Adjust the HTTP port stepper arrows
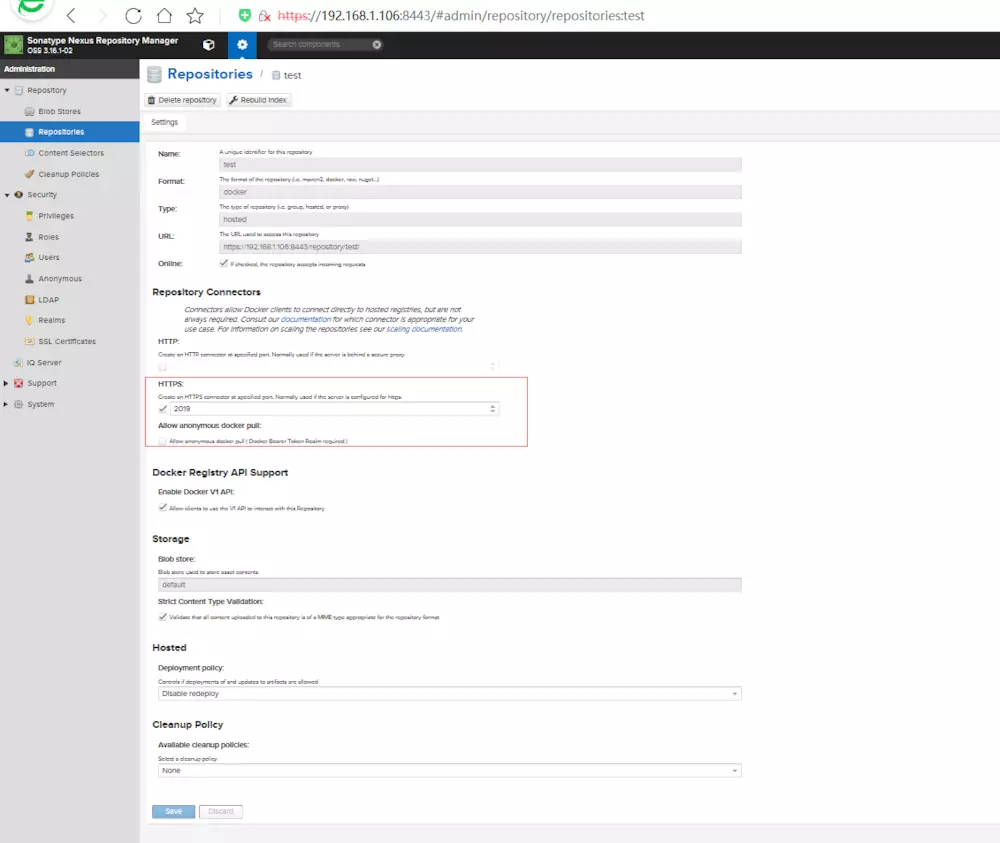This screenshot has height=843, width=1000. pyautogui.click(x=492, y=367)
